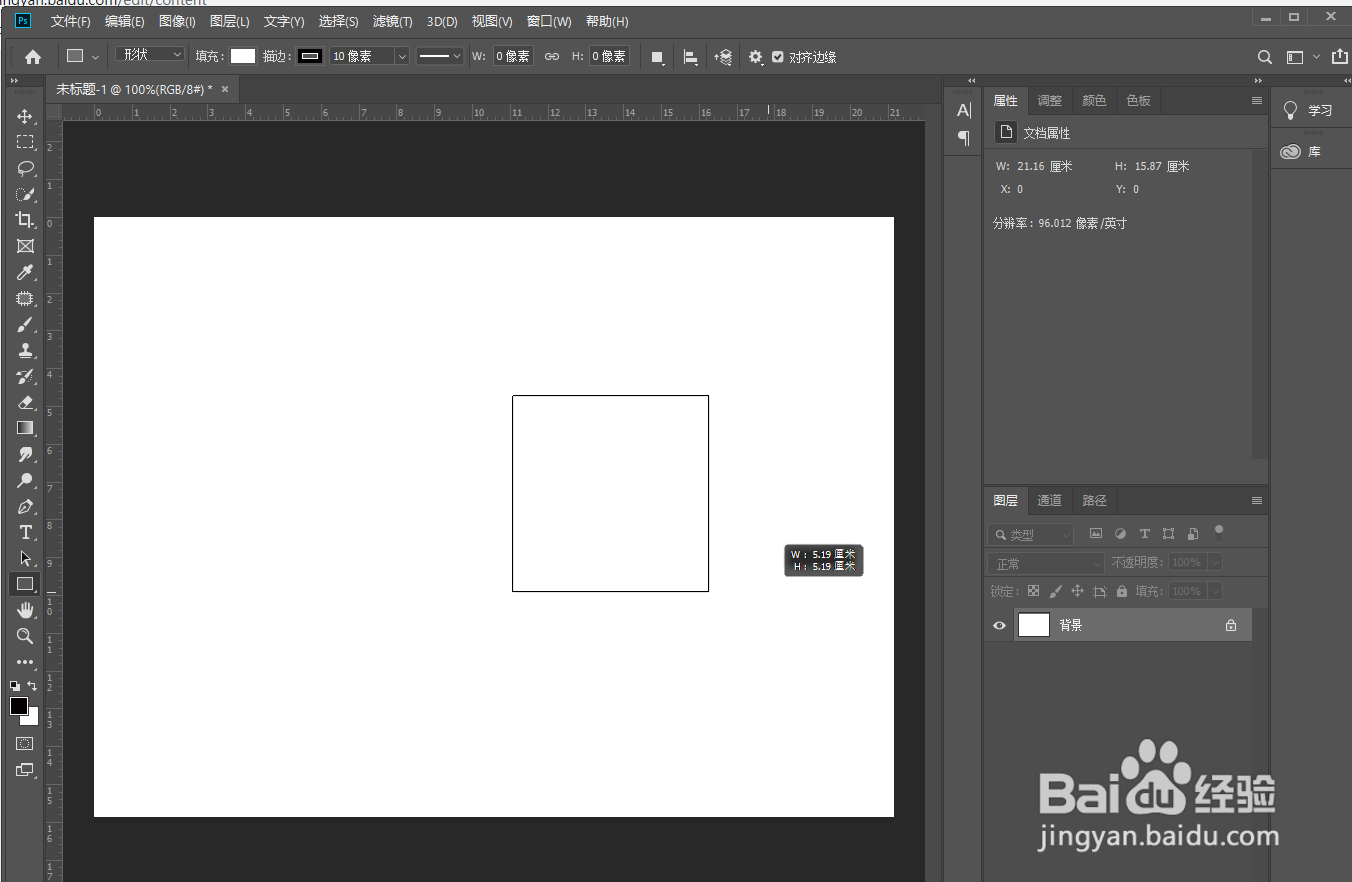The image size is (1352, 882).
Task: Open the stroke line style dropdown
Action: 440,56
